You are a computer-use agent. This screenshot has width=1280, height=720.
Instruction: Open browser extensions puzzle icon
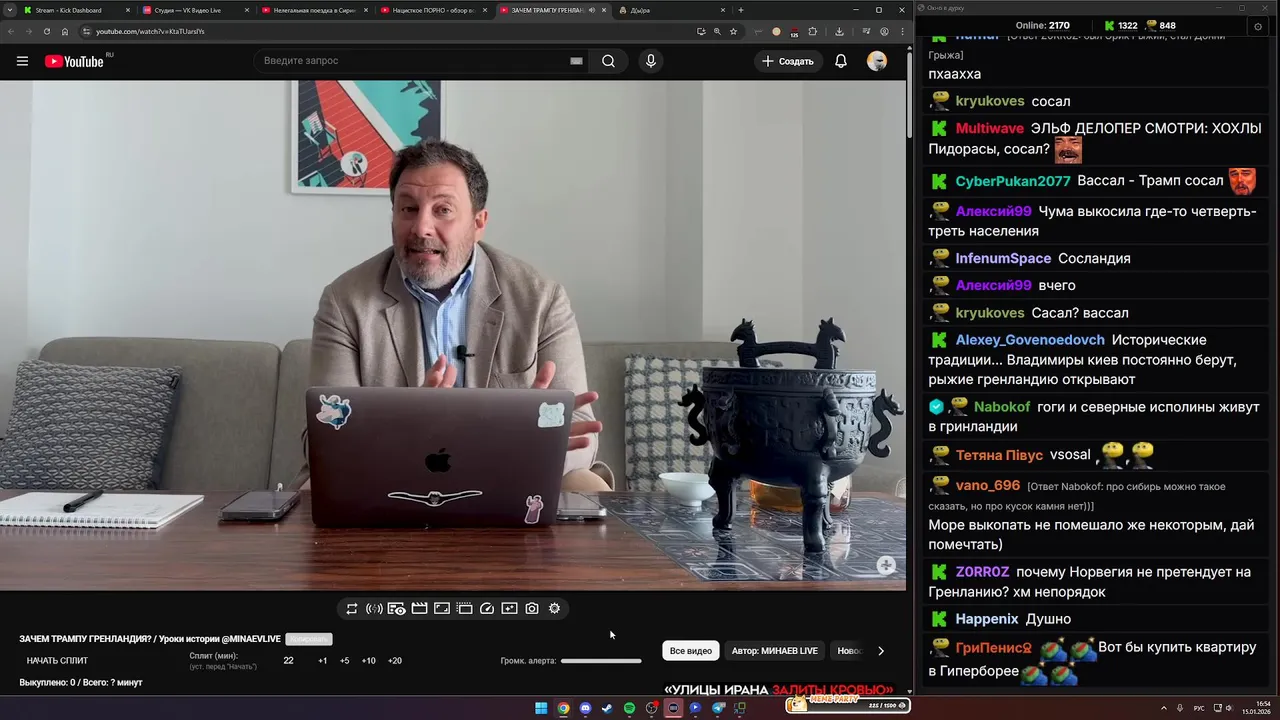(x=812, y=31)
